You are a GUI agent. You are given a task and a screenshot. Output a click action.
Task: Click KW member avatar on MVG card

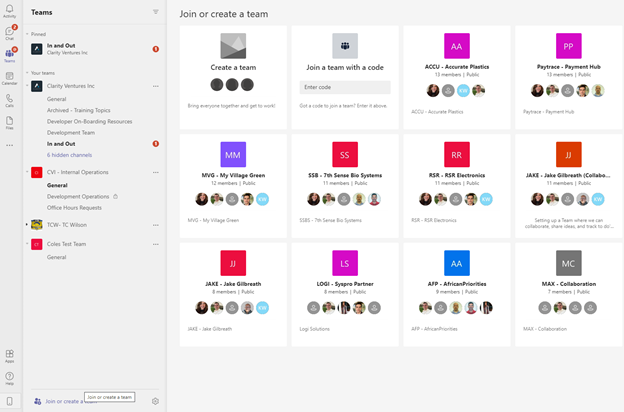click(x=262, y=199)
